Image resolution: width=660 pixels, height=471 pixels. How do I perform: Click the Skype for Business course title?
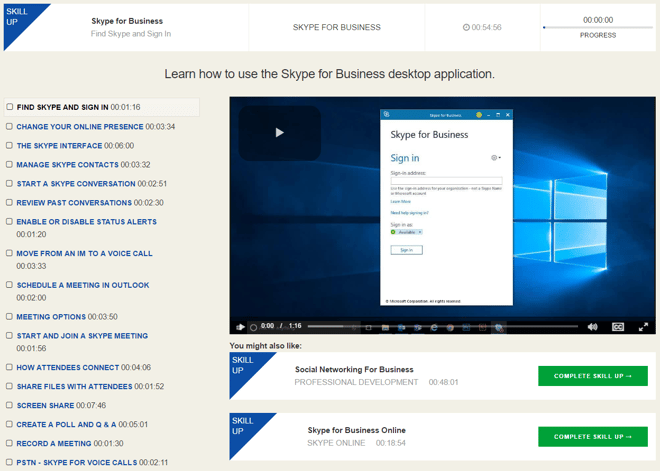127,21
